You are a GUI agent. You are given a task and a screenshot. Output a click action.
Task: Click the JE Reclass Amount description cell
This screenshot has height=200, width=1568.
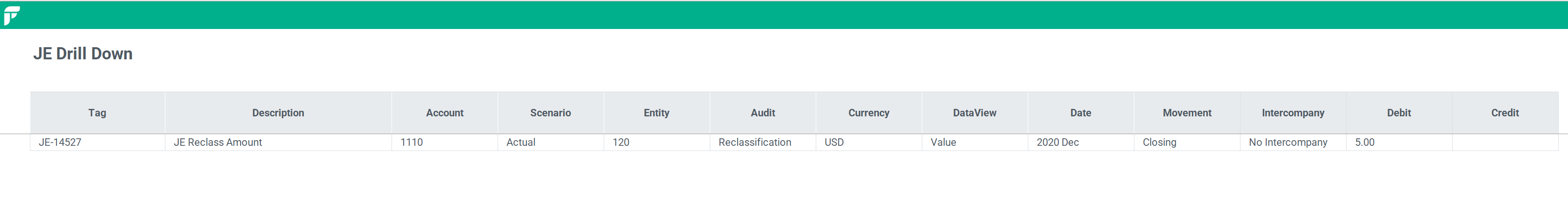(x=278, y=142)
